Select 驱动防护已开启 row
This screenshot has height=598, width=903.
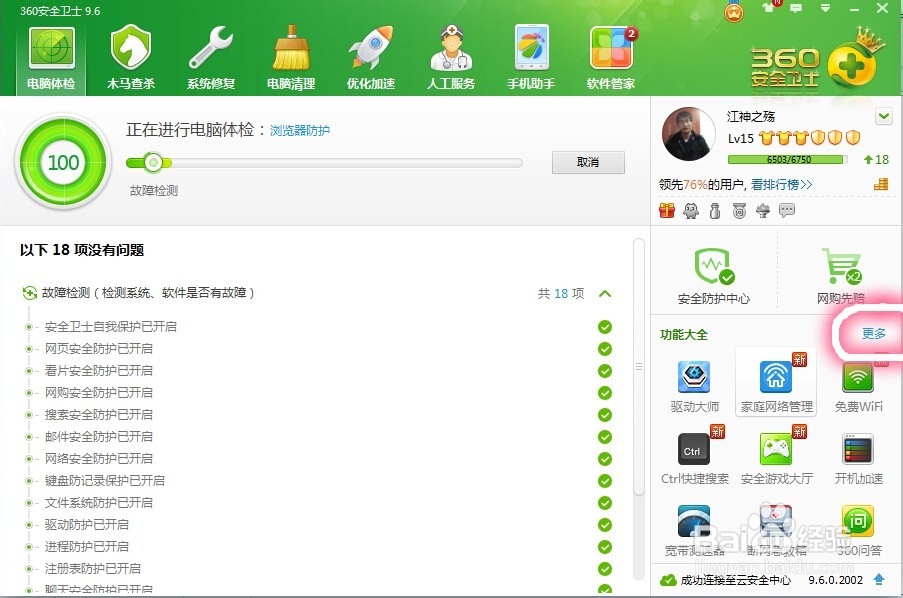[320, 525]
